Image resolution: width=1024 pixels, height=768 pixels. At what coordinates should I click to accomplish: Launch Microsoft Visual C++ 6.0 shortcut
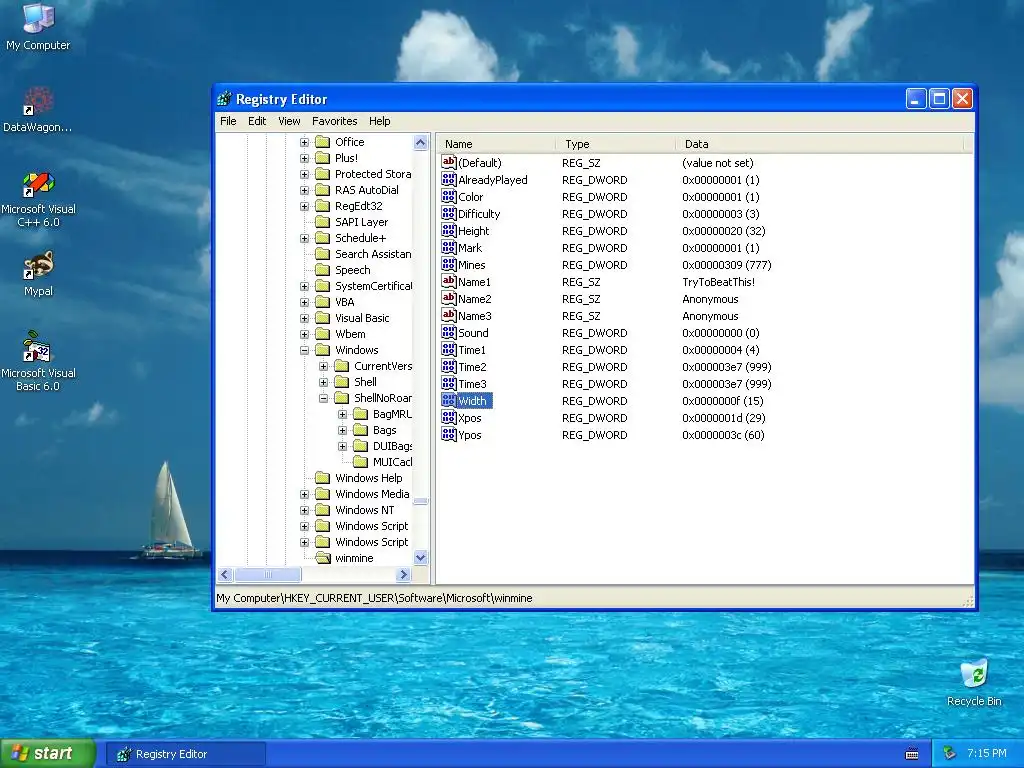pyautogui.click(x=38, y=199)
